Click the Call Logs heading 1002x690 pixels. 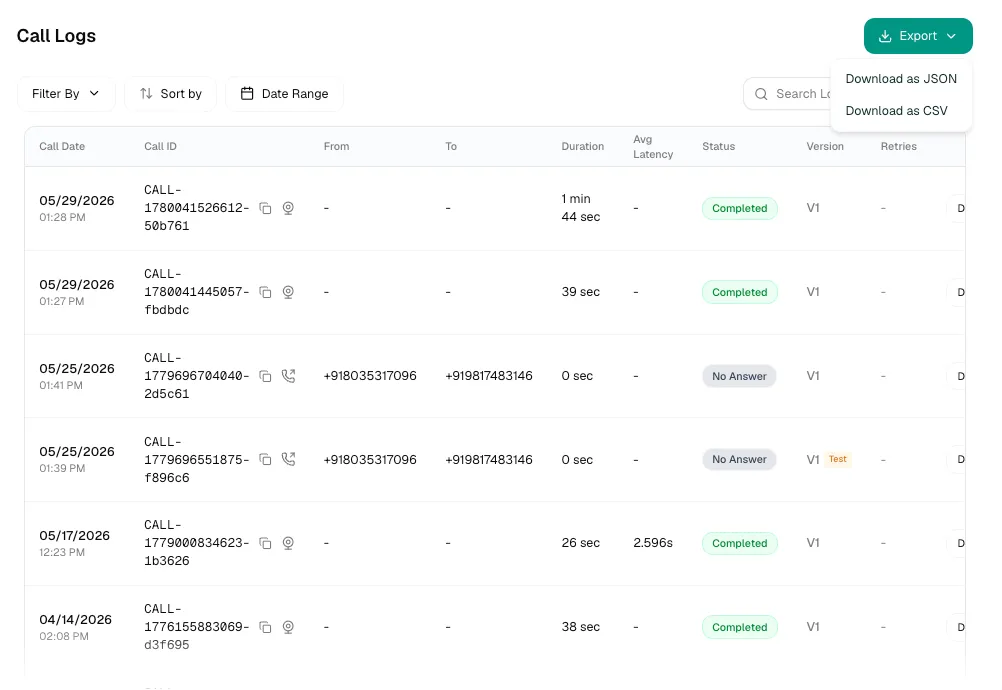[x=56, y=36]
